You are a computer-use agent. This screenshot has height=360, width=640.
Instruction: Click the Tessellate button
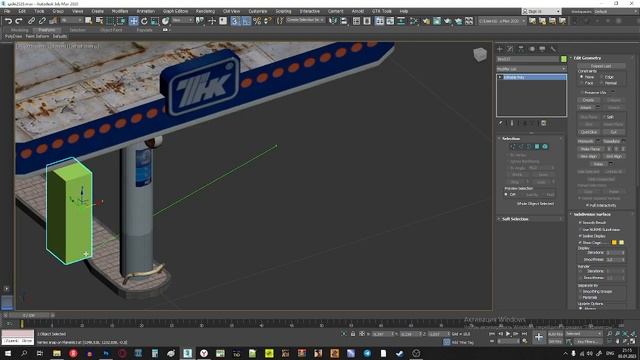611,141
